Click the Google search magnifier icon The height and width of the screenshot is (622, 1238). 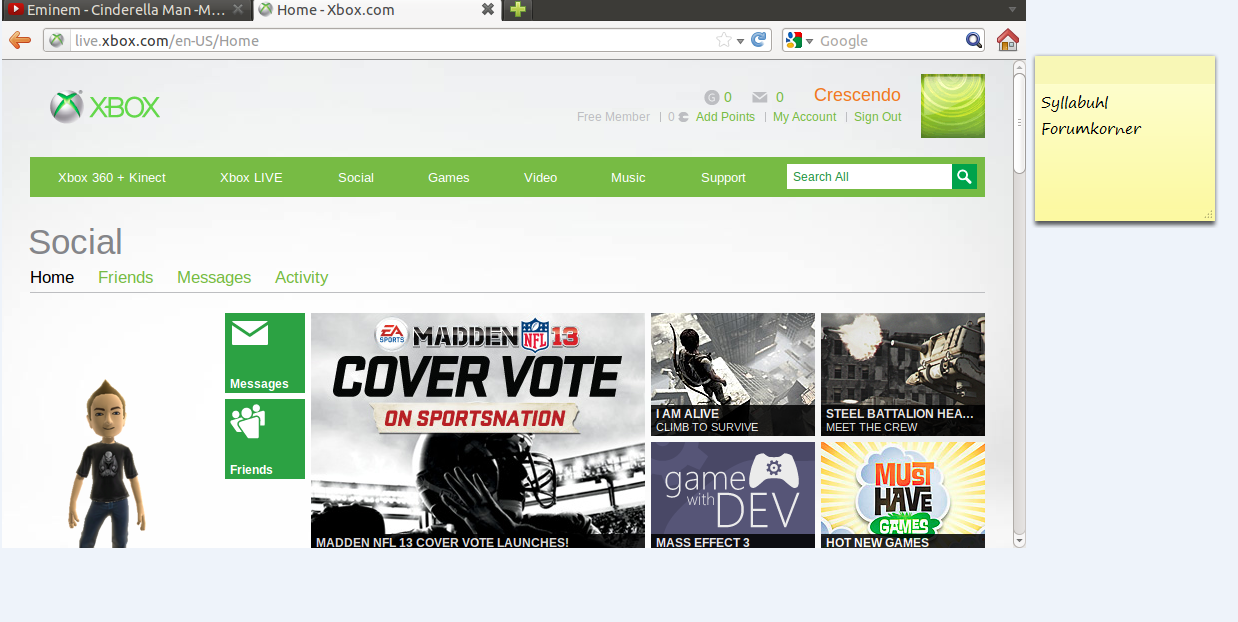[974, 40]
